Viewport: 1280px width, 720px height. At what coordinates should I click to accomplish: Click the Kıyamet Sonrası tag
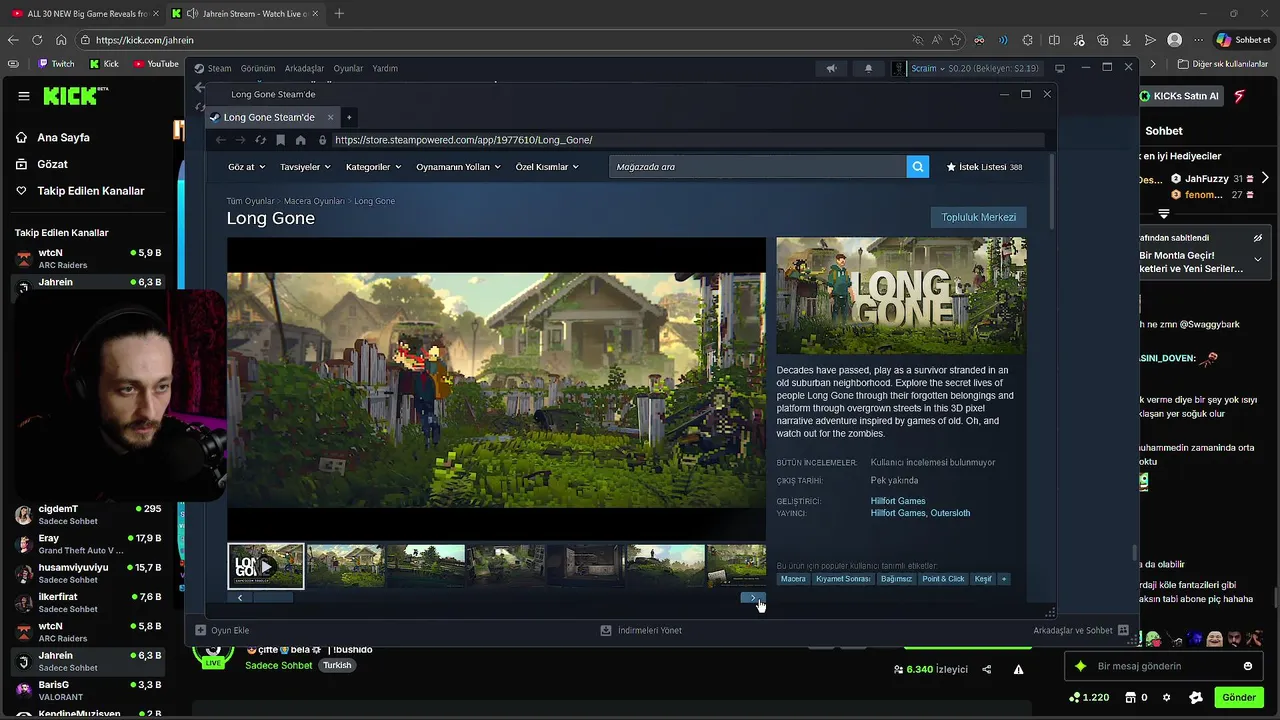pos(843,579)
